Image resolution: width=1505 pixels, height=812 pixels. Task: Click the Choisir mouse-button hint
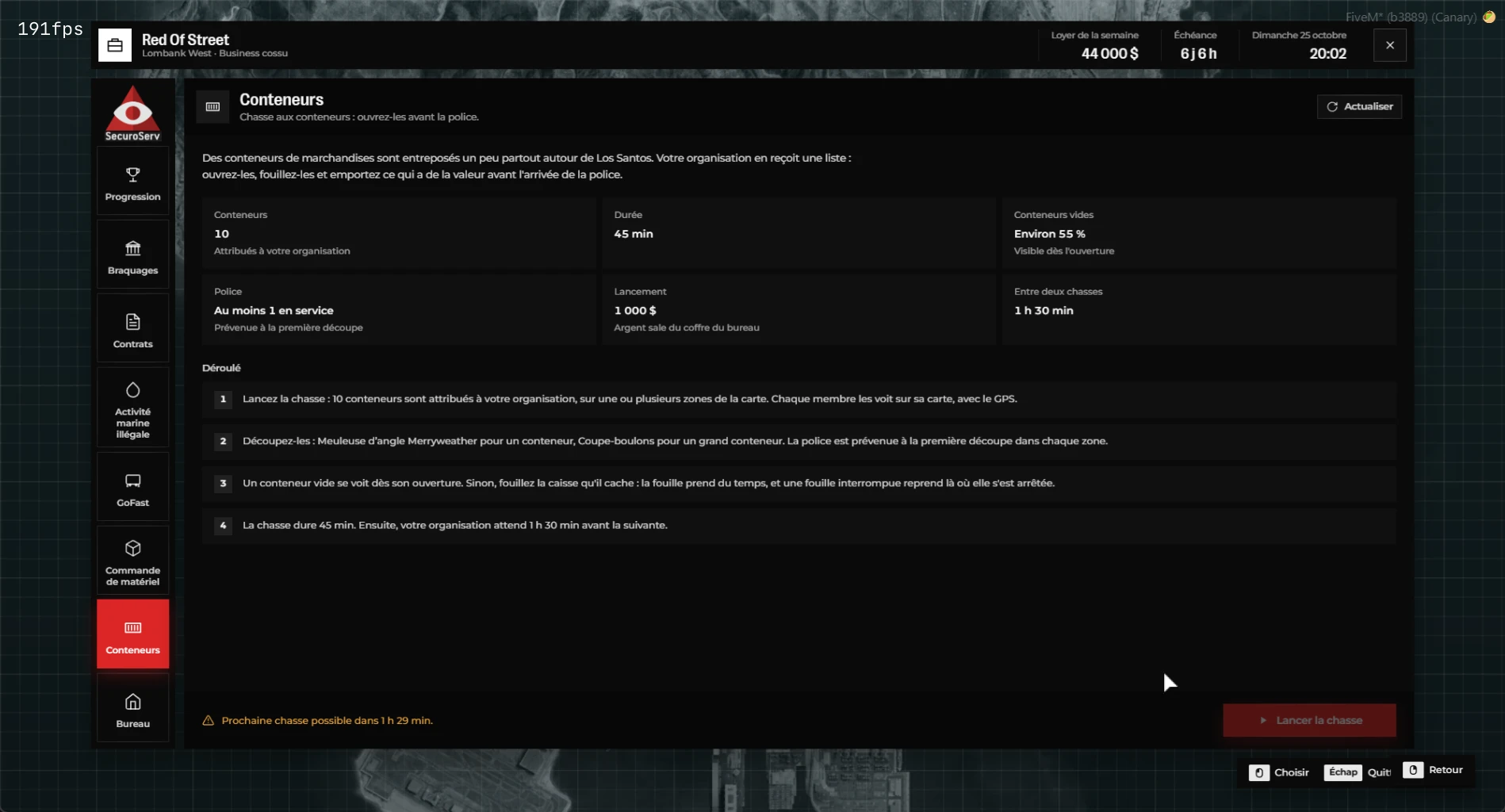[x=1279, y=772]
